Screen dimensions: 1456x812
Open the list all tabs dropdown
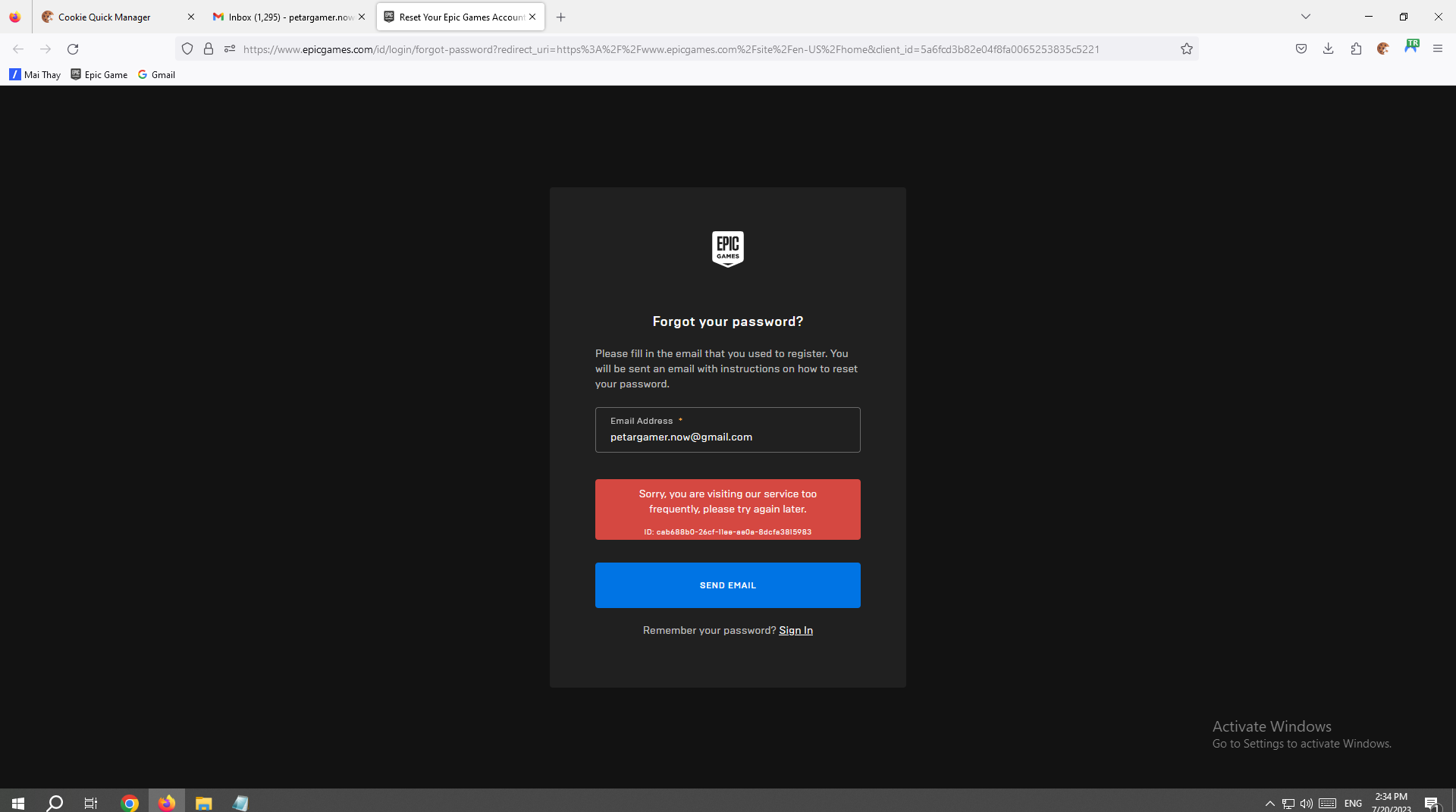click(1306, 17)
